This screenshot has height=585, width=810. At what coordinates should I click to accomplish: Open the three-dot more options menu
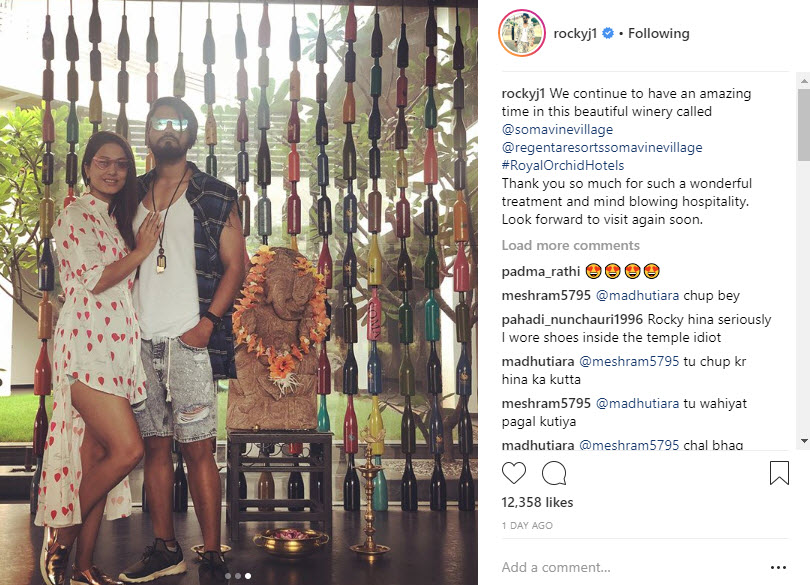778,567
